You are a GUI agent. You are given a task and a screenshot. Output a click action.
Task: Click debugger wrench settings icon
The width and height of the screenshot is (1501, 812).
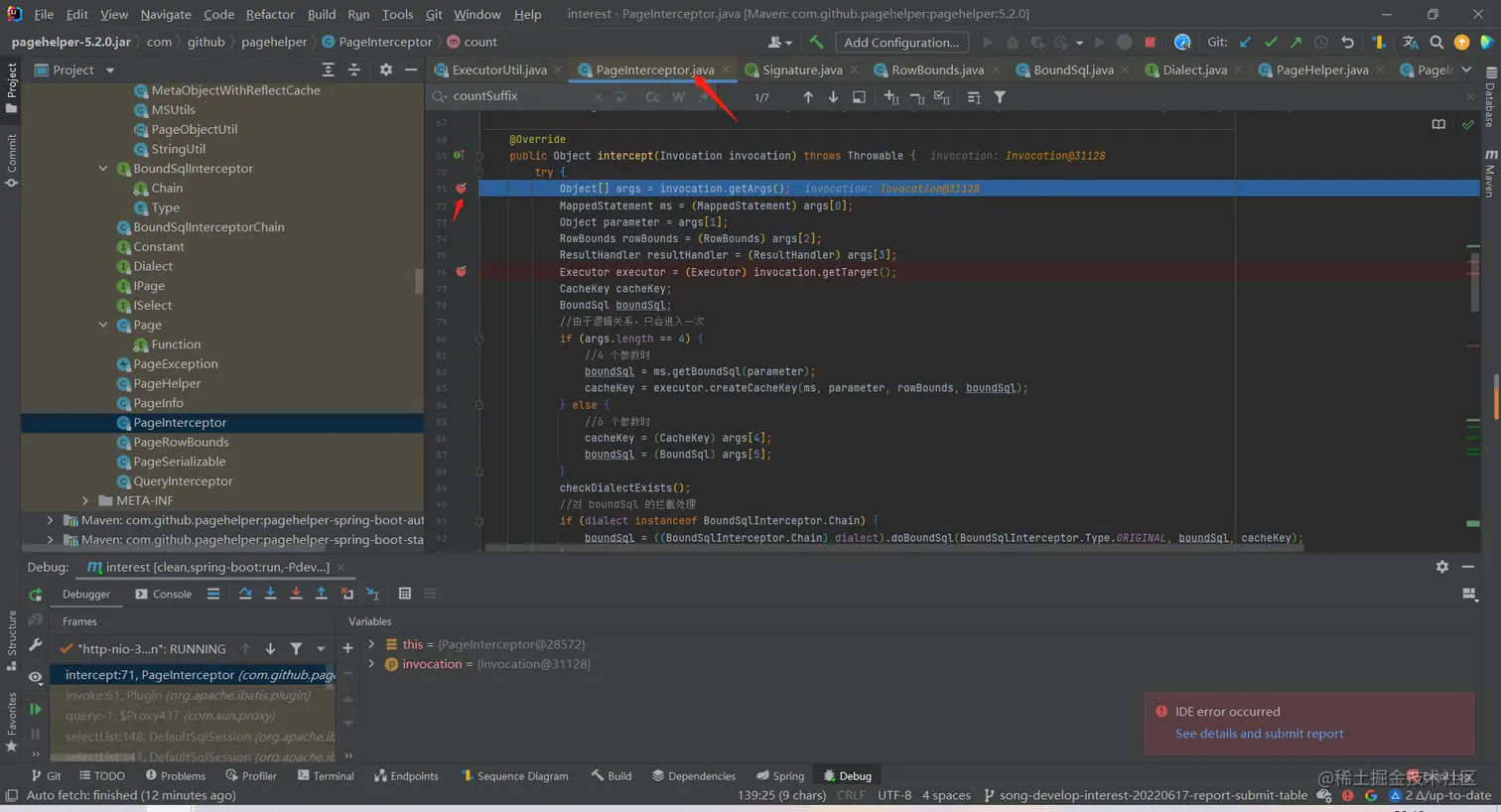36,646
